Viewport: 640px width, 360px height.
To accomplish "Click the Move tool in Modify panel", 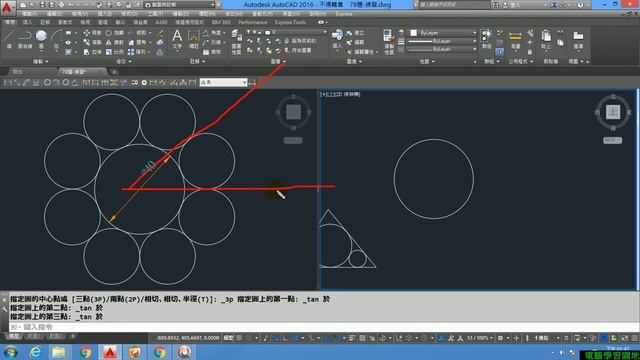I will point(92,33).
